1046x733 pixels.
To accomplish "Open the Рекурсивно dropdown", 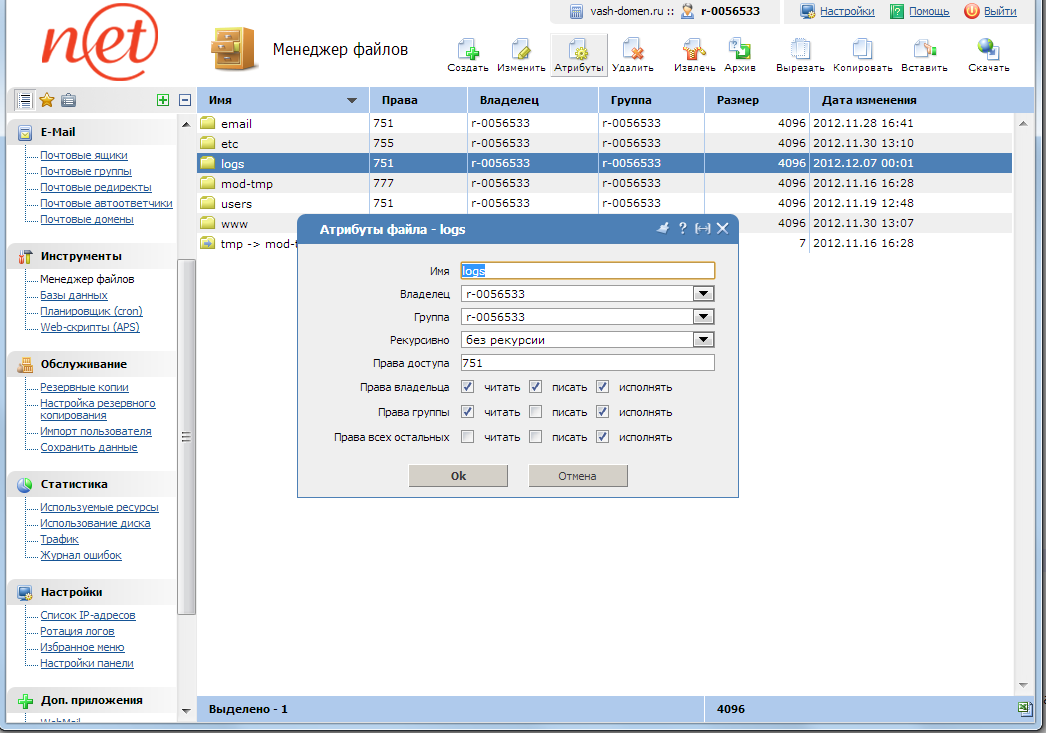I will coord(703,339).
